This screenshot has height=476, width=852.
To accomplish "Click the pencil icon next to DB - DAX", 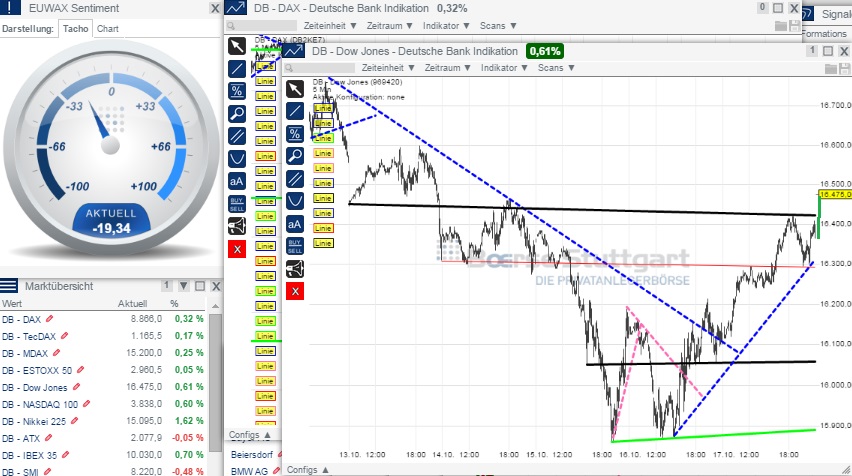I will [49, 318].
